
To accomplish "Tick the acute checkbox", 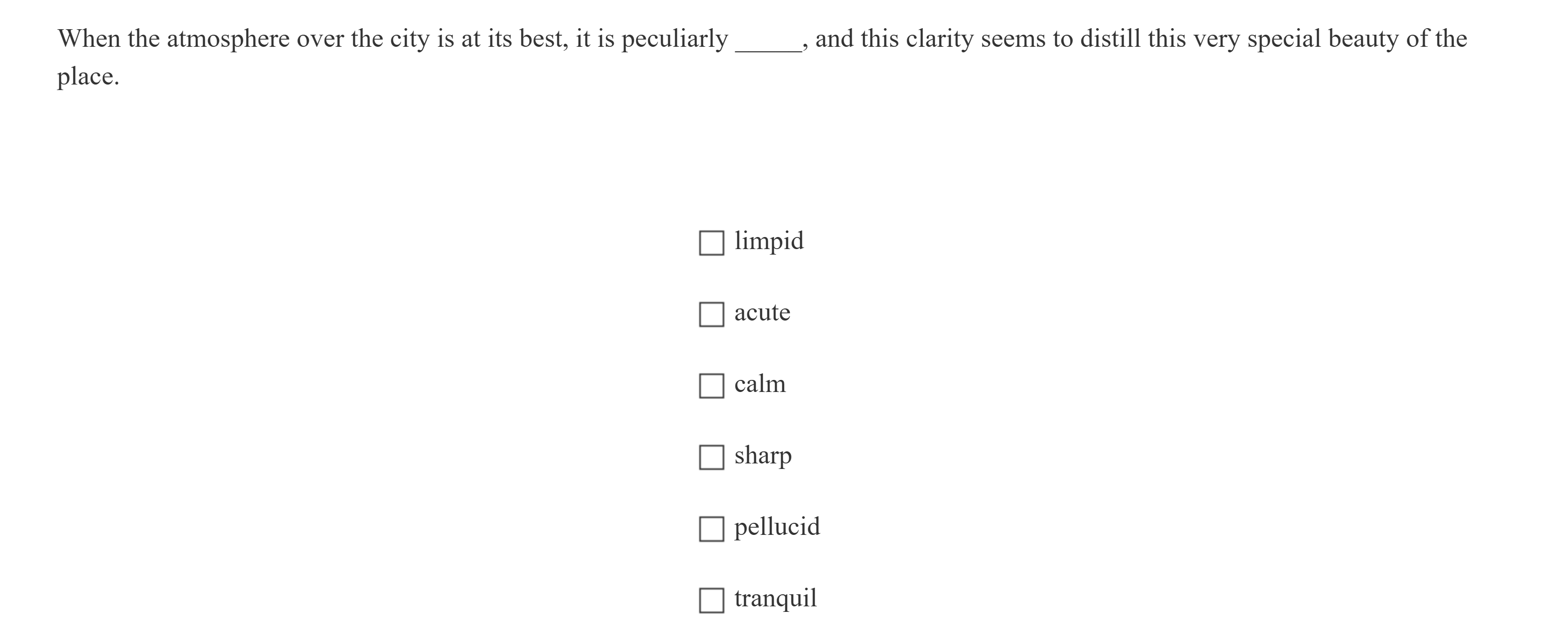I will 711,314.
